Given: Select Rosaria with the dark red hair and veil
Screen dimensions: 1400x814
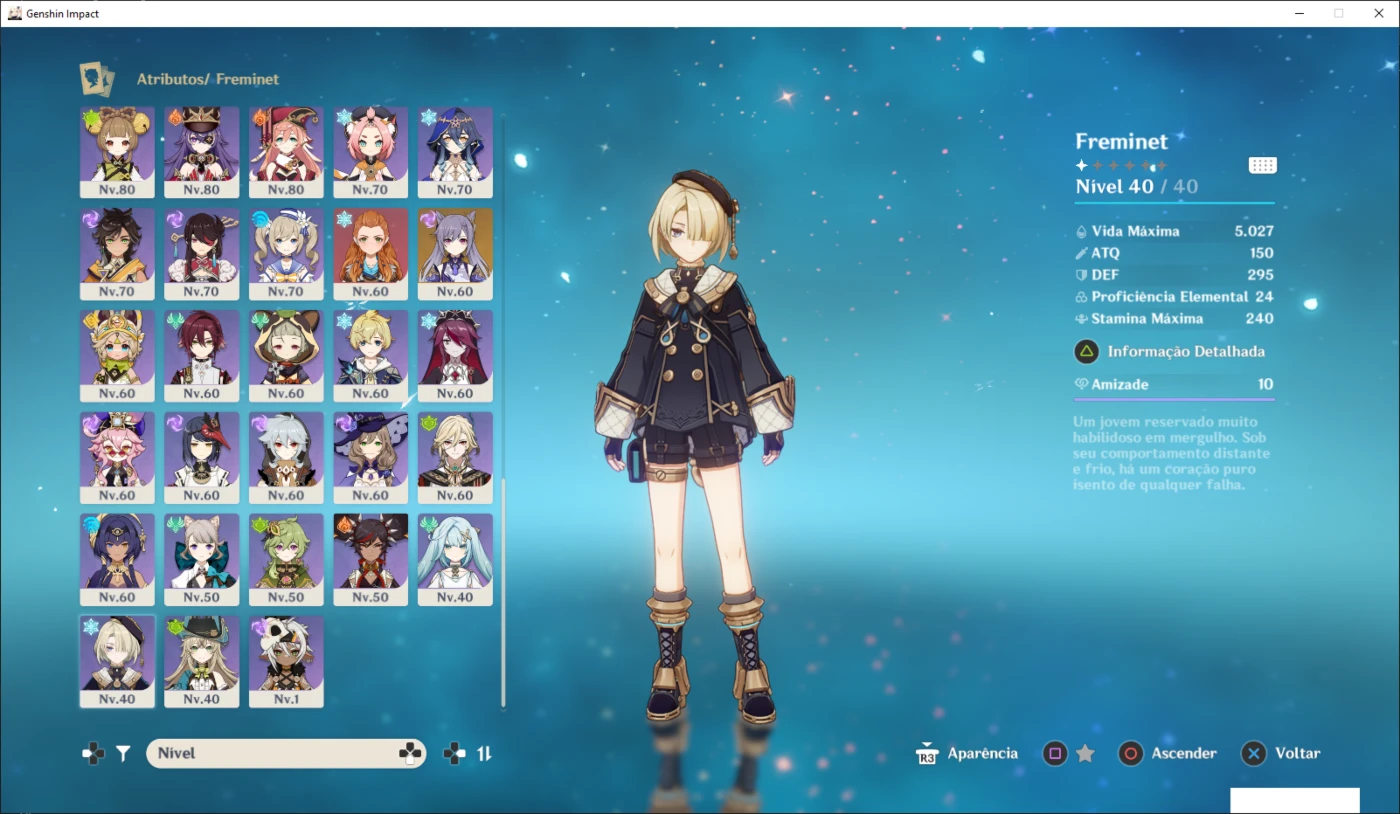Looking at the screenshot, I should click(455, 356).
